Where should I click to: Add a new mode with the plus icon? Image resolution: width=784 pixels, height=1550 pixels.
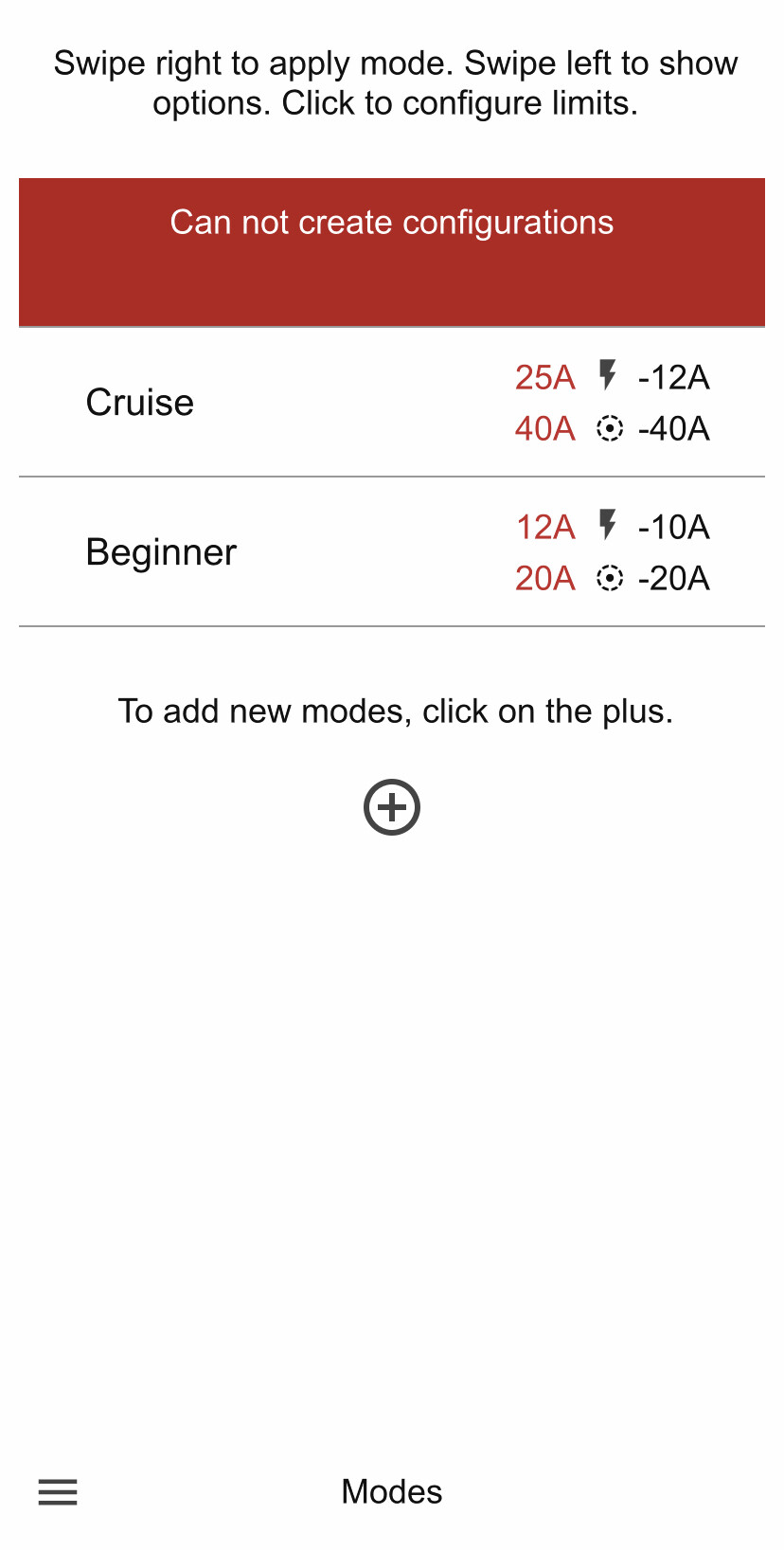[392, 807]
